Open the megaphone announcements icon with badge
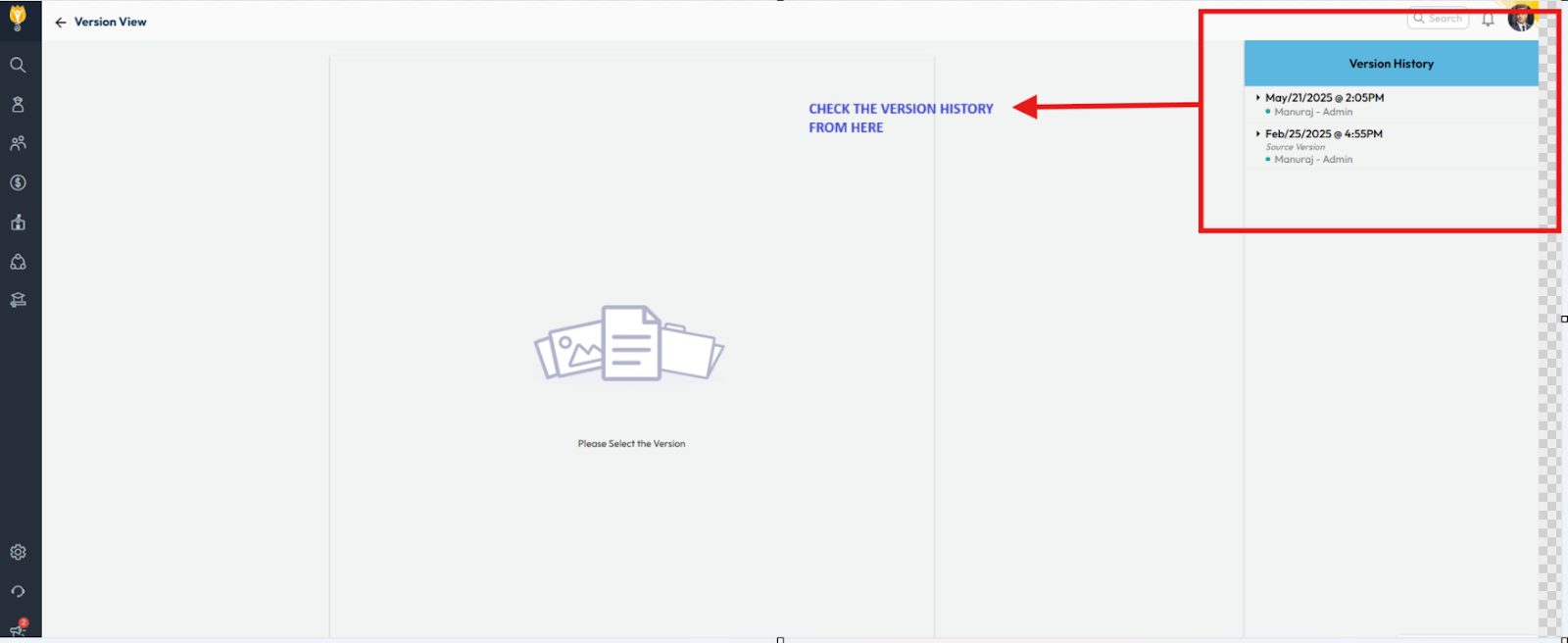The height and width of the screenshot is (643, 1568). tap(18, 629)
